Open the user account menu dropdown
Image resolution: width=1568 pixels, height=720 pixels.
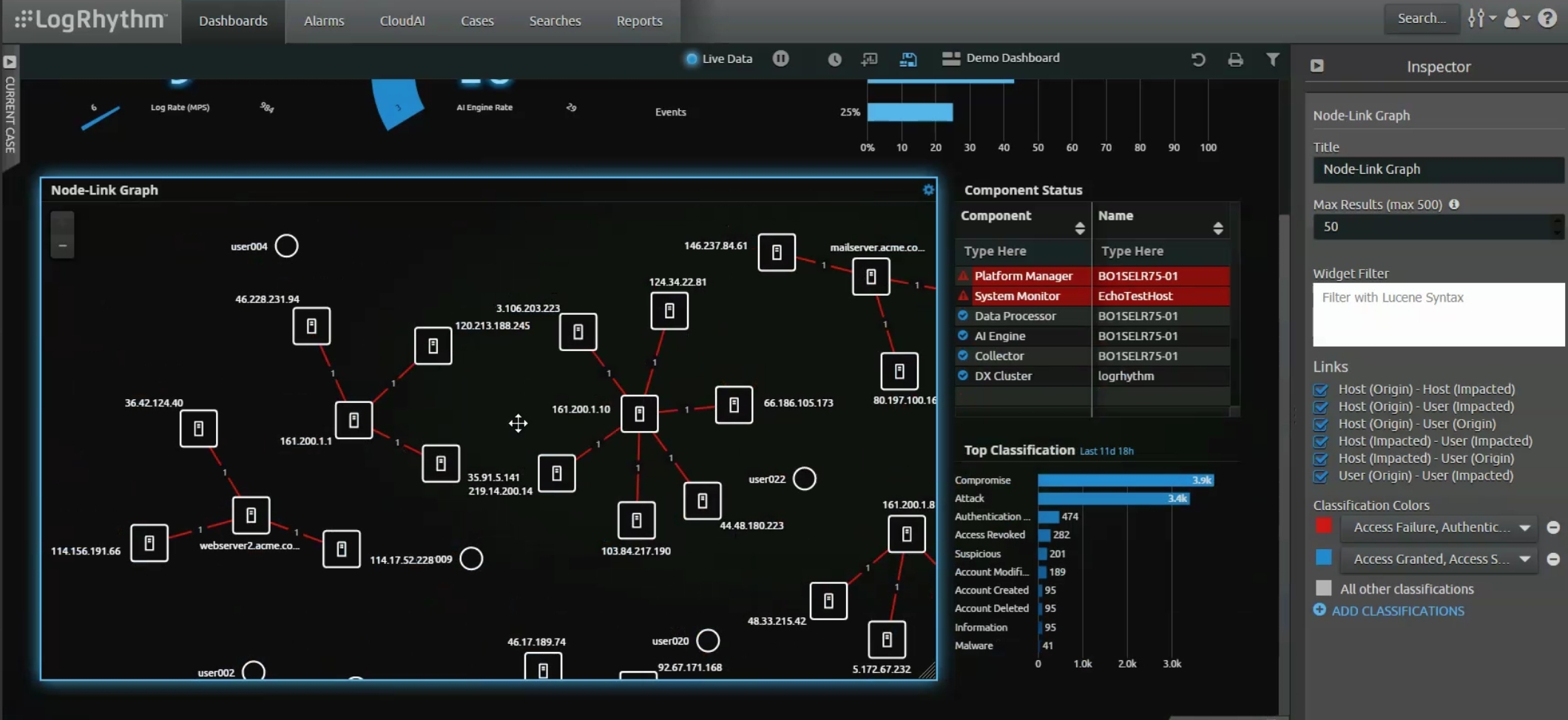tap(1516, 18)
